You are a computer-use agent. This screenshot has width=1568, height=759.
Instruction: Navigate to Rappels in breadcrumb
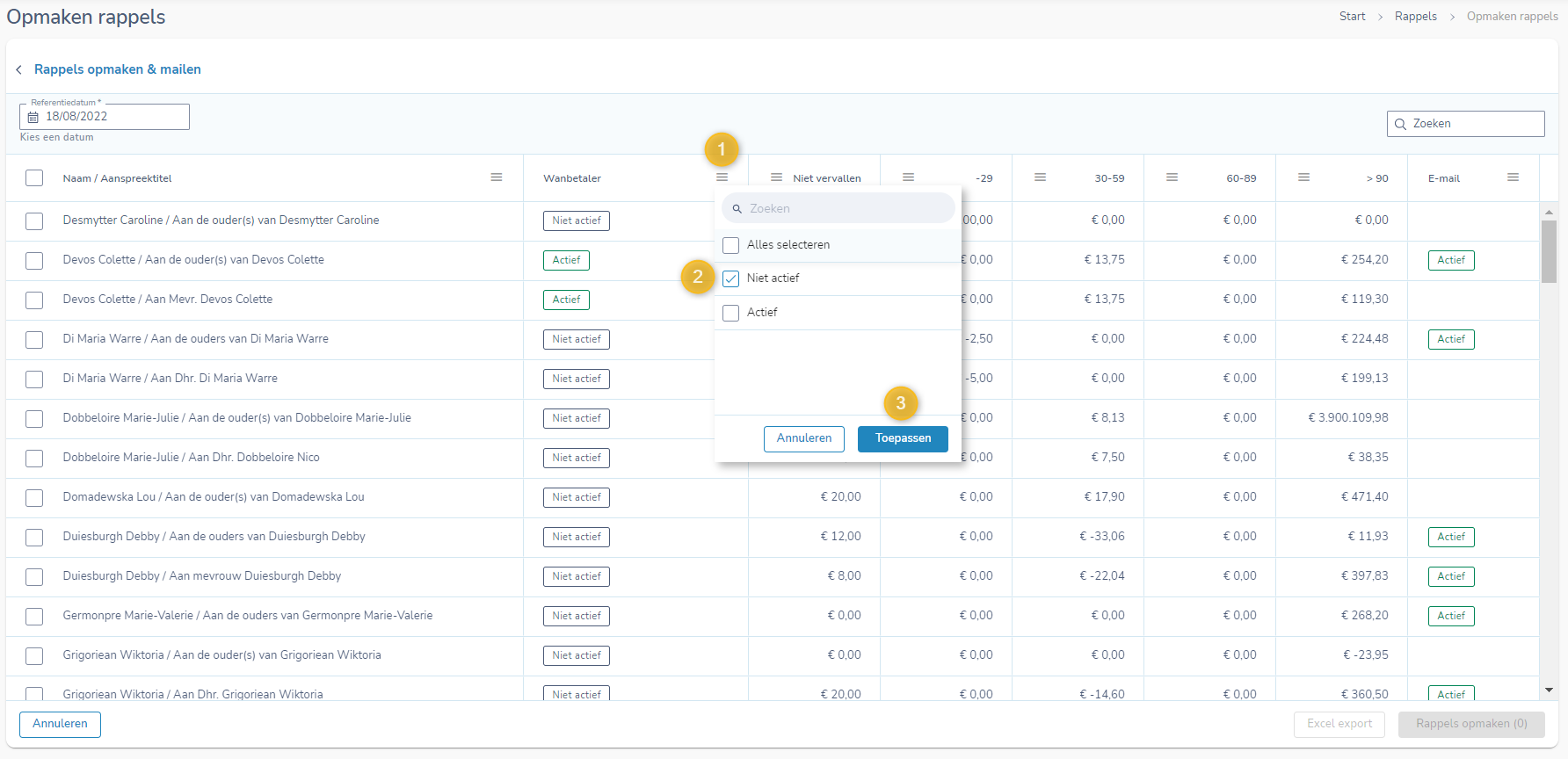[1415, 17]
